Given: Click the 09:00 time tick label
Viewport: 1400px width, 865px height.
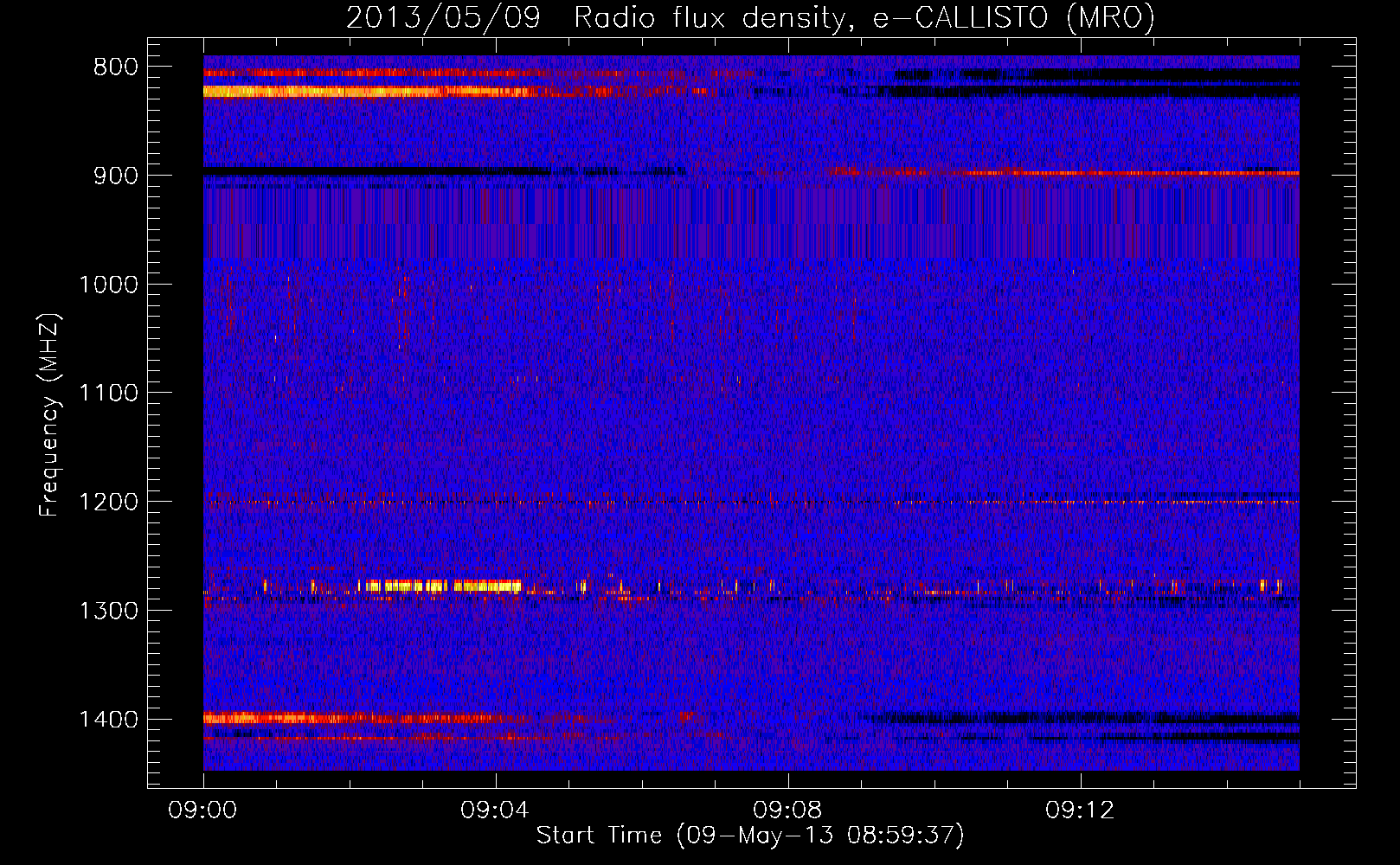Looking at the screenshot, I should [x=203, y=811].
